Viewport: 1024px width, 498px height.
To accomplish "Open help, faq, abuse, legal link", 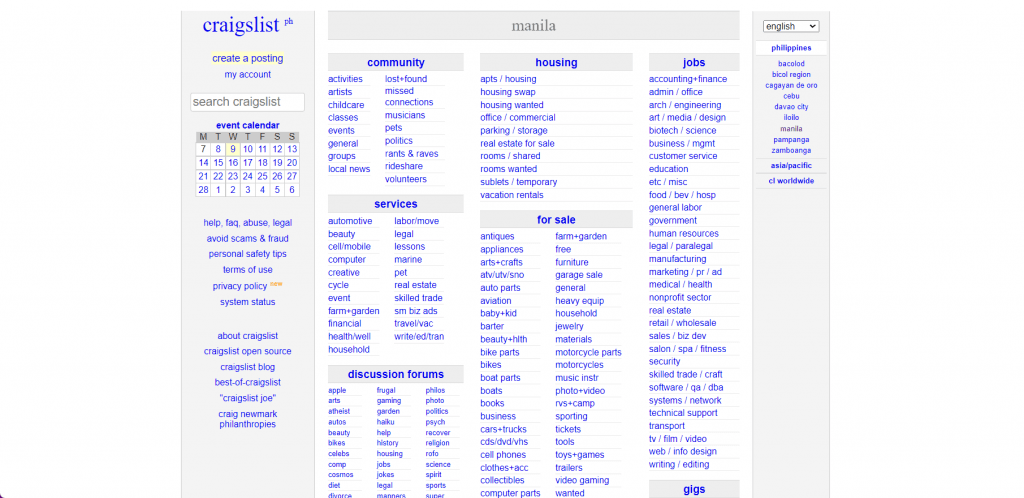I will [248, 223].
